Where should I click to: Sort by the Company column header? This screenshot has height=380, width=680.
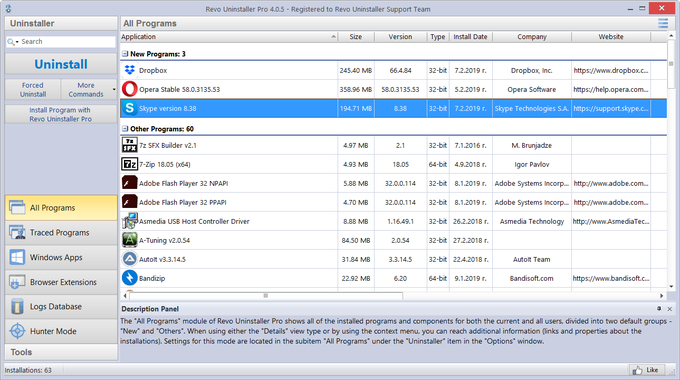pyautogui.click(x=532, y=37)
